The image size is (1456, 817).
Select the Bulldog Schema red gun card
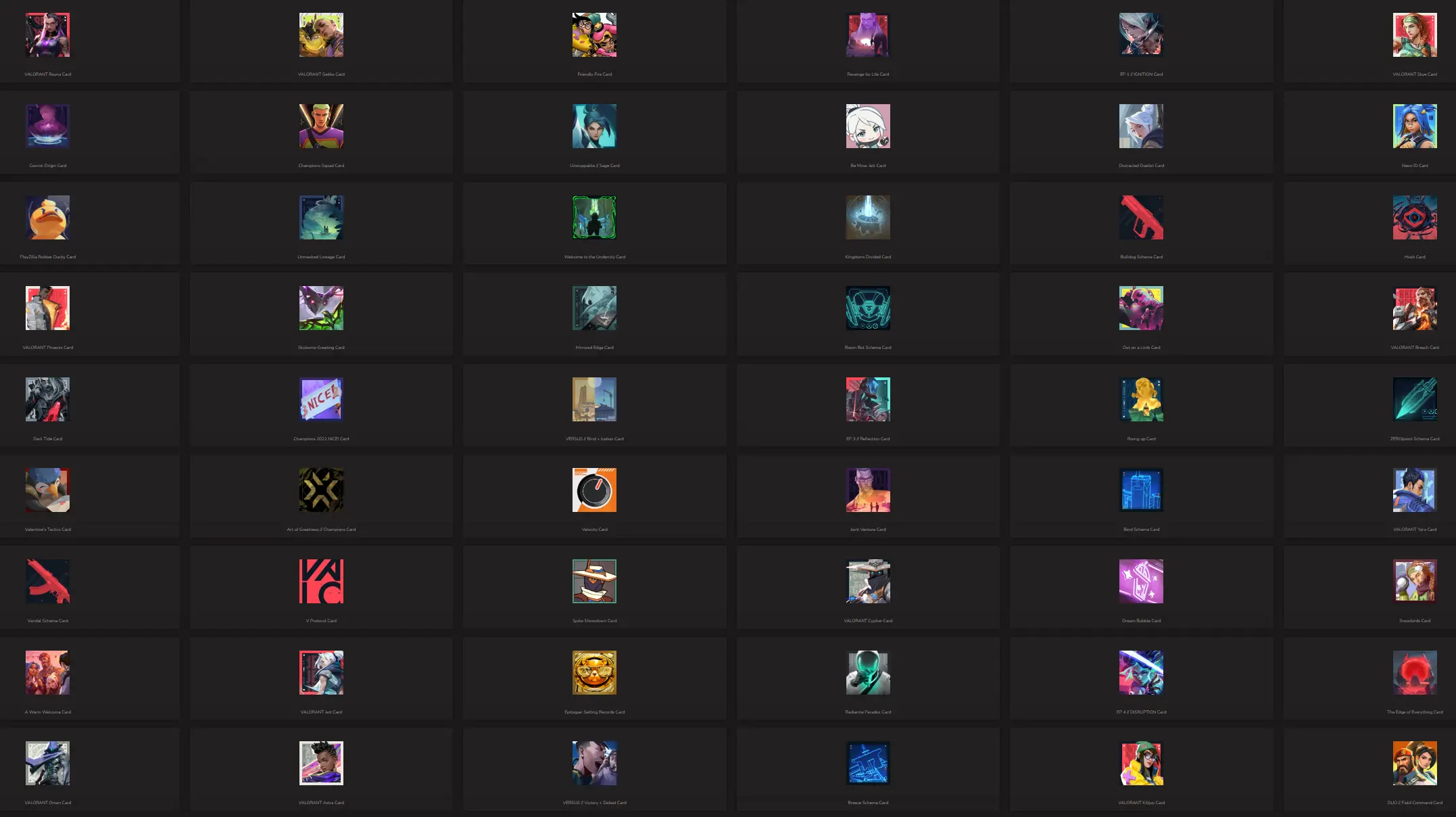(1141, 217)
